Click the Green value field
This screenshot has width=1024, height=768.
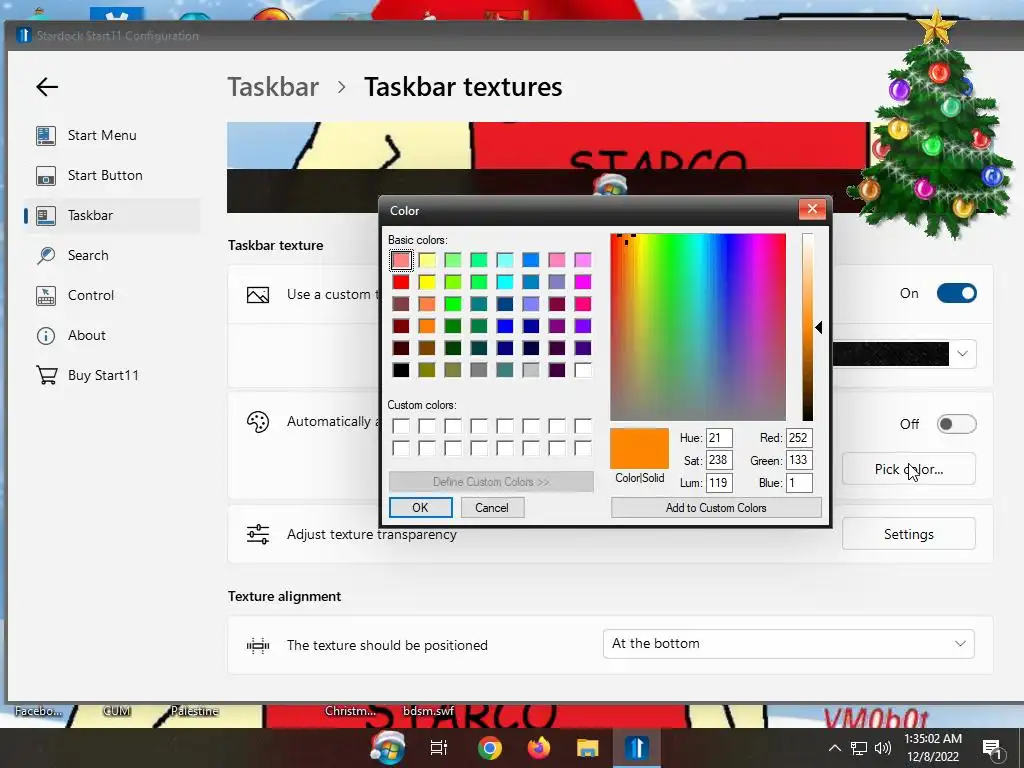click(799, 460)
